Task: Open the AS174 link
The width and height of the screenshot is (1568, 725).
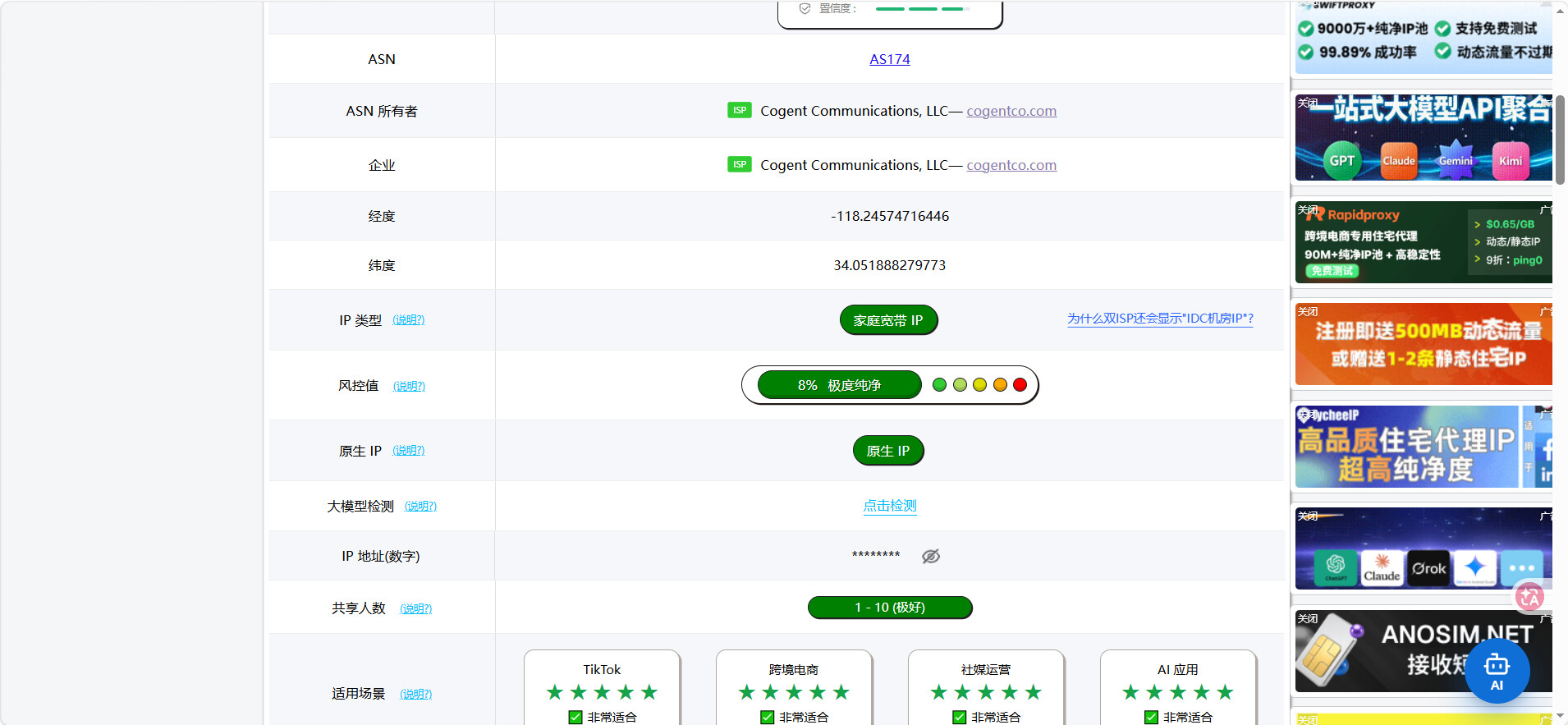Action: [x=890, y=59]
